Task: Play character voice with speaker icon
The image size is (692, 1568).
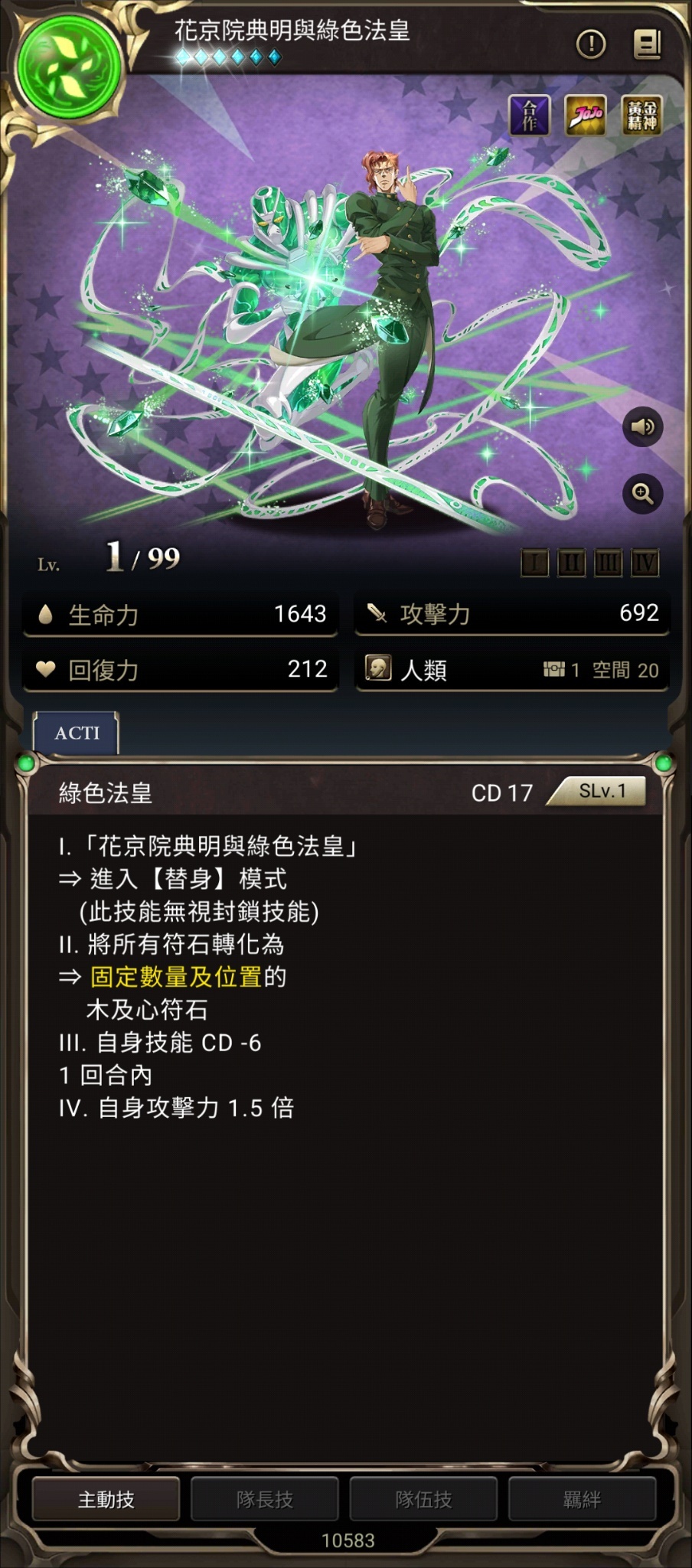Action: point(642,427)
